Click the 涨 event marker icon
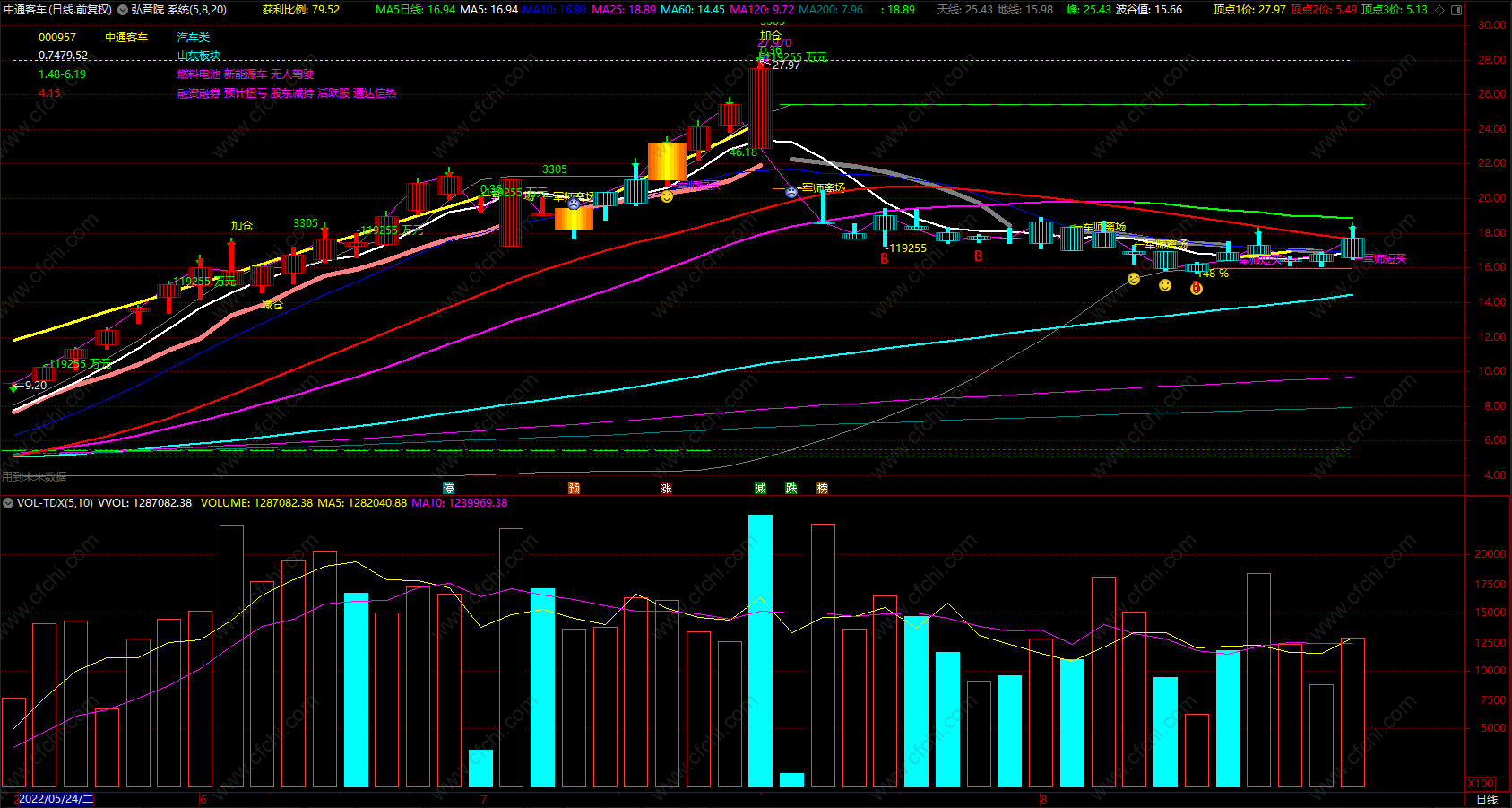 point(666,488)
